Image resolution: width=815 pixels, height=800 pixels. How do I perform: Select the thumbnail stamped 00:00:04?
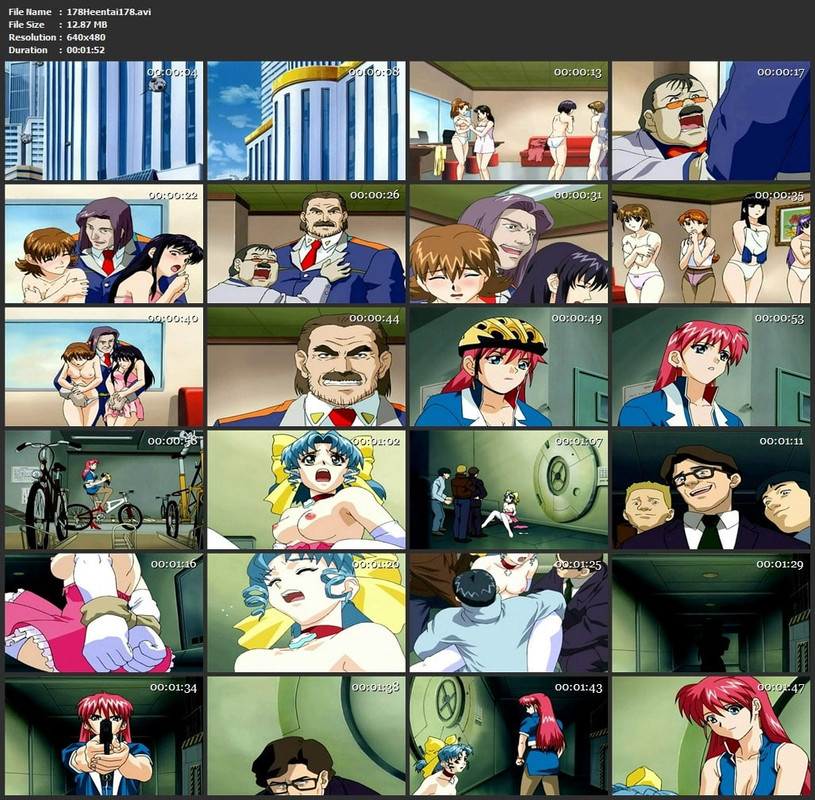[104, 121]
